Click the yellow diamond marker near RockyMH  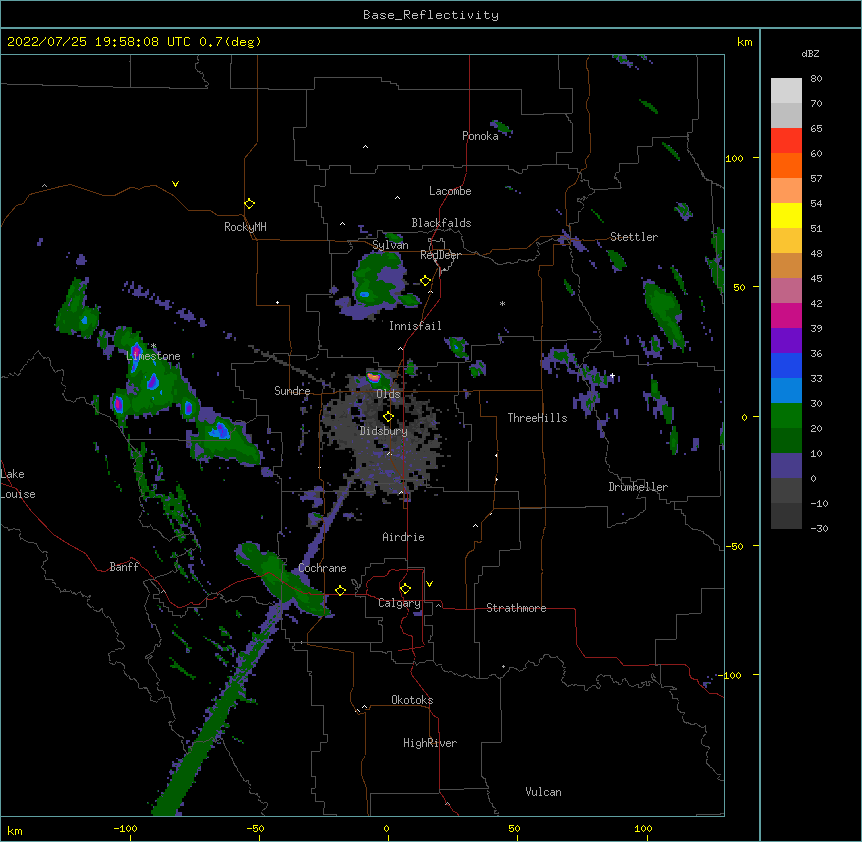(x=250, y=204)
